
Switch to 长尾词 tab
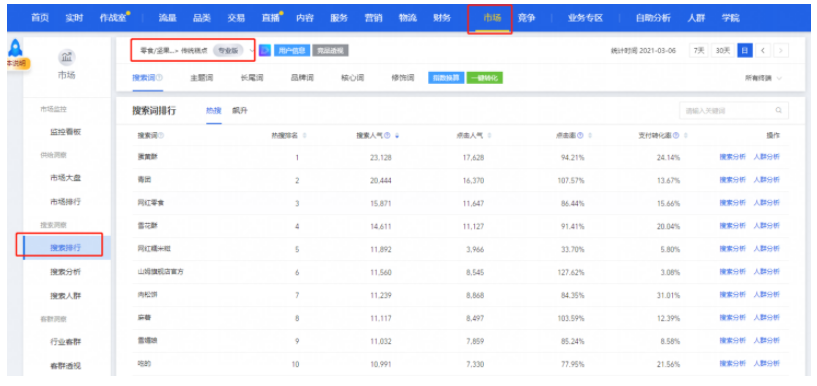click(252, 78)
